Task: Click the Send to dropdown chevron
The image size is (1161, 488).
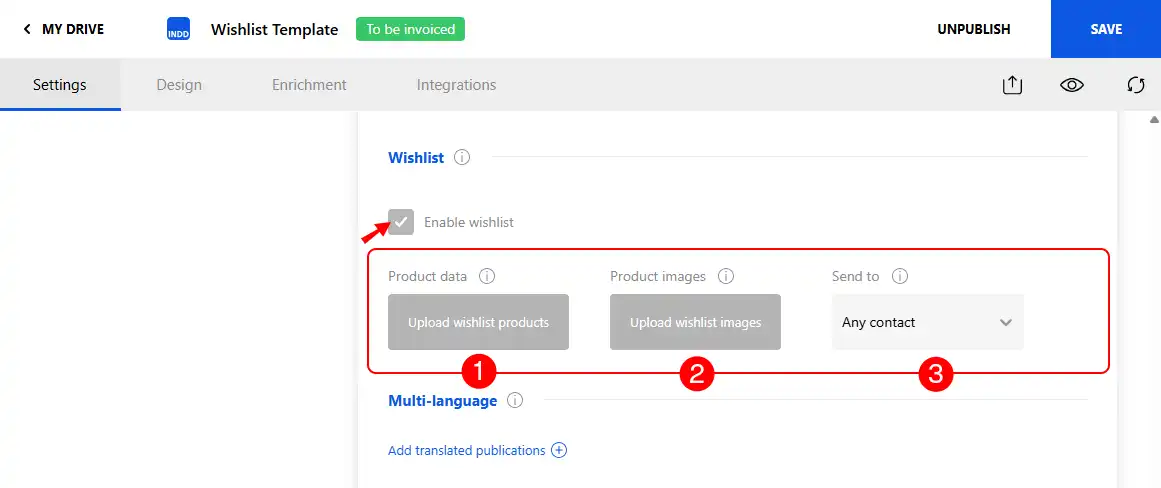Action: click(x=1006, y=323)
